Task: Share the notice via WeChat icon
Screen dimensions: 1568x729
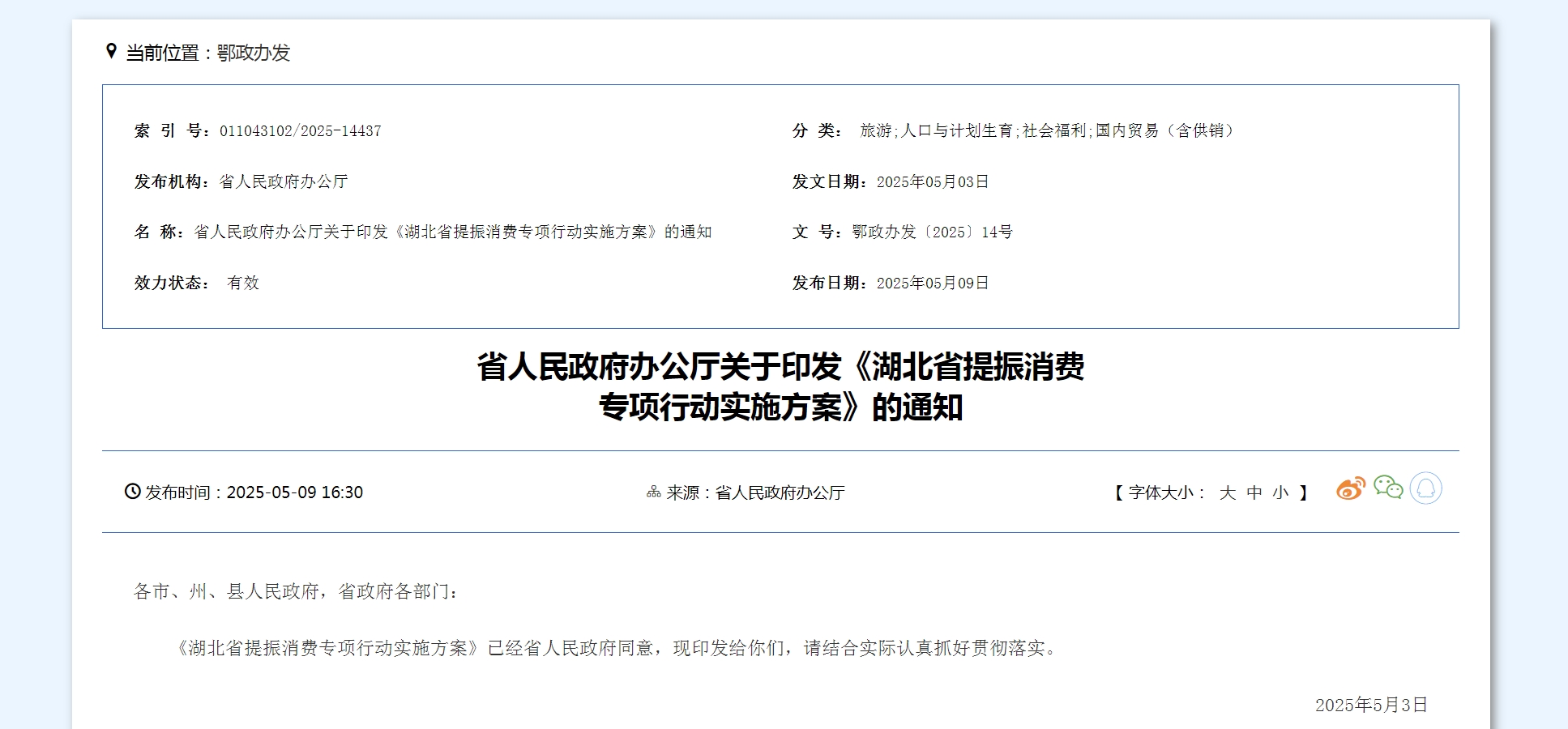Action: 1388,488
